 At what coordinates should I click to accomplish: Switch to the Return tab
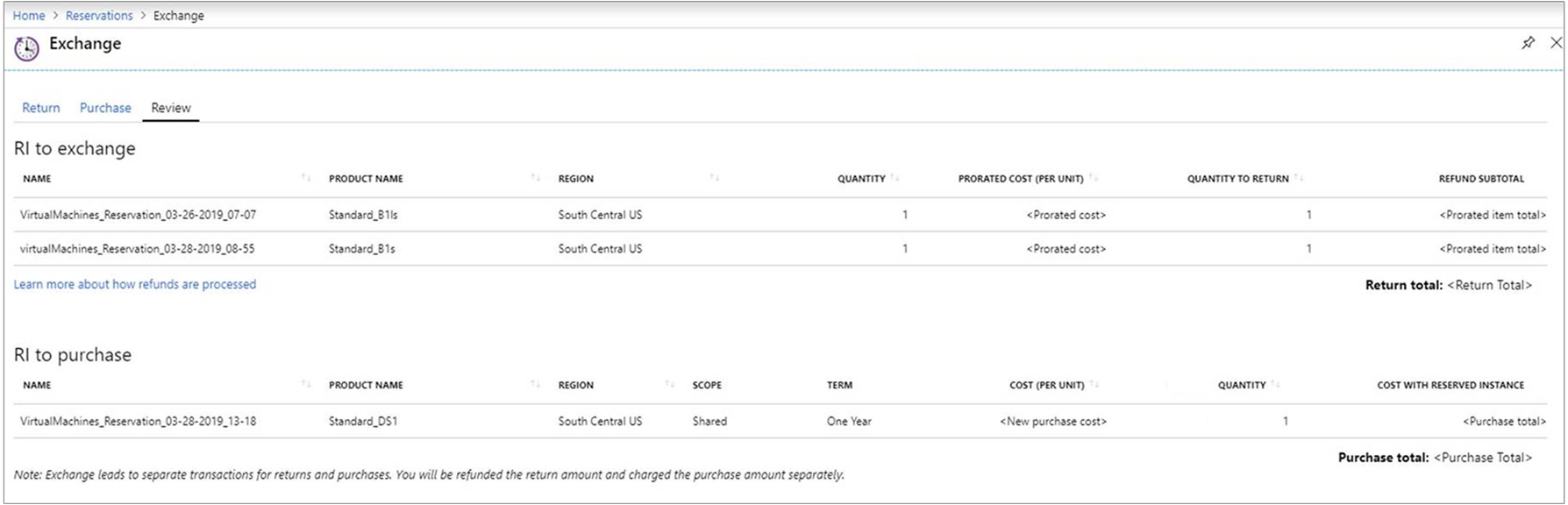(x=41, y=108)
